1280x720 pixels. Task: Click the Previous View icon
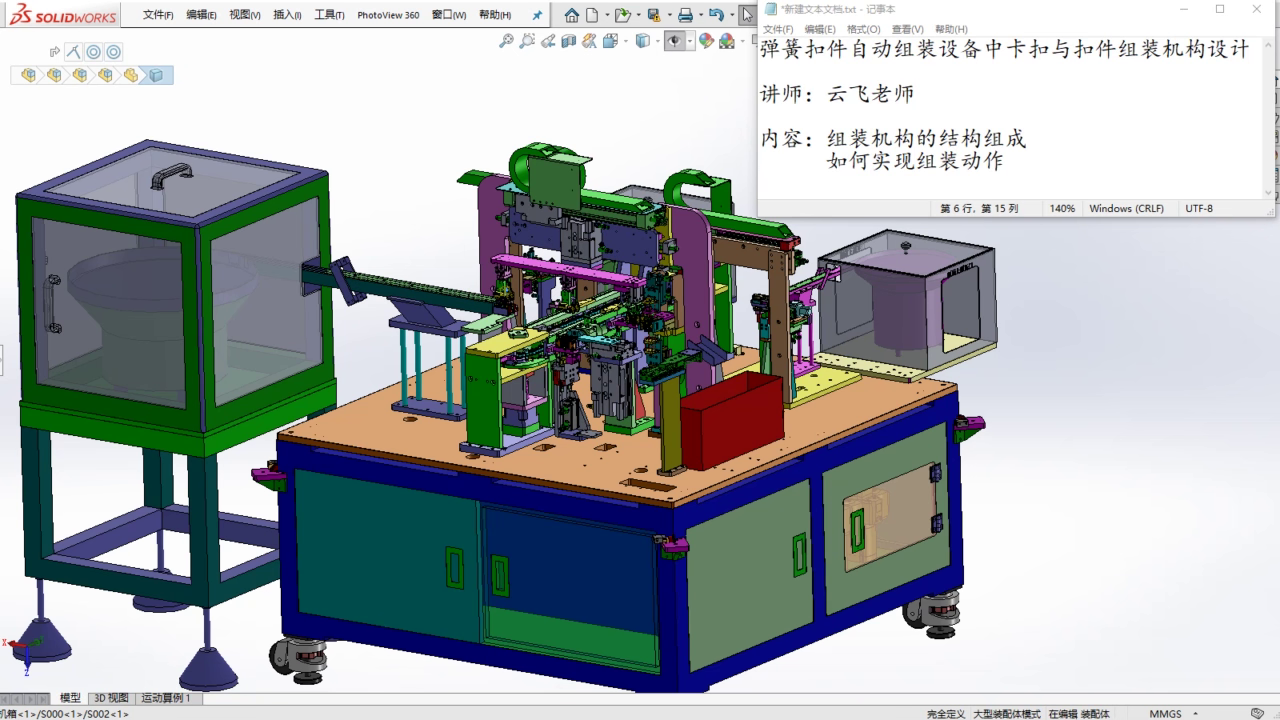point(548,41)
